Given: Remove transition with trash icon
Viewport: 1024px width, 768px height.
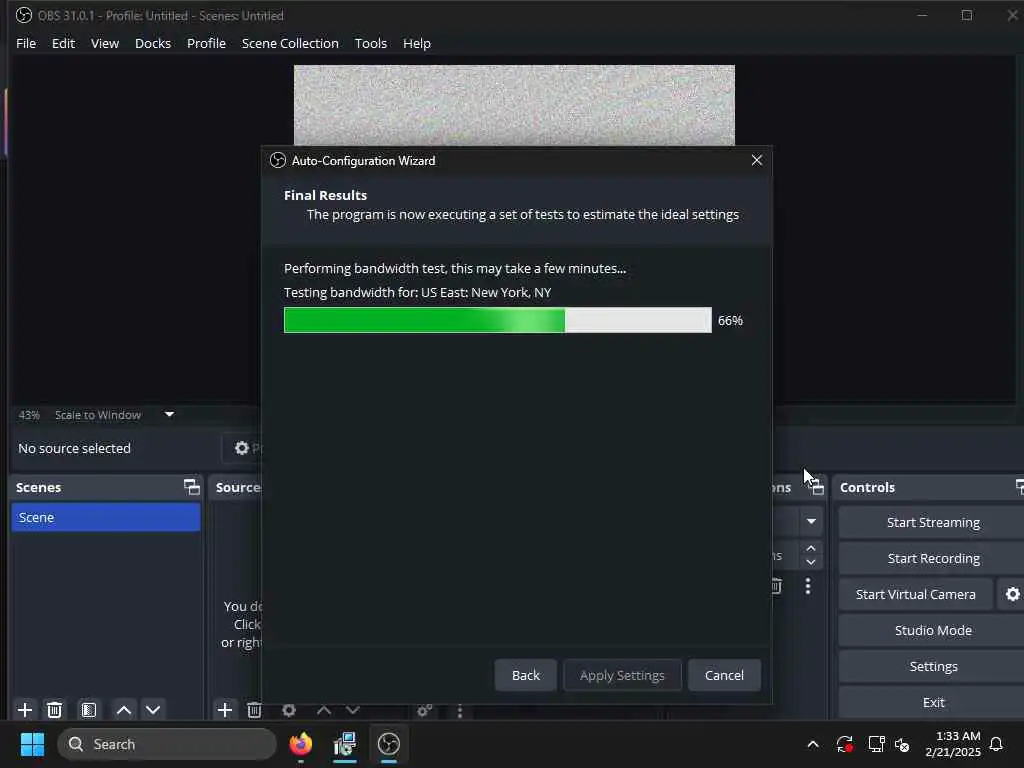Looking at the screenshot, I should pyautogui.click(x=776, y=586).
